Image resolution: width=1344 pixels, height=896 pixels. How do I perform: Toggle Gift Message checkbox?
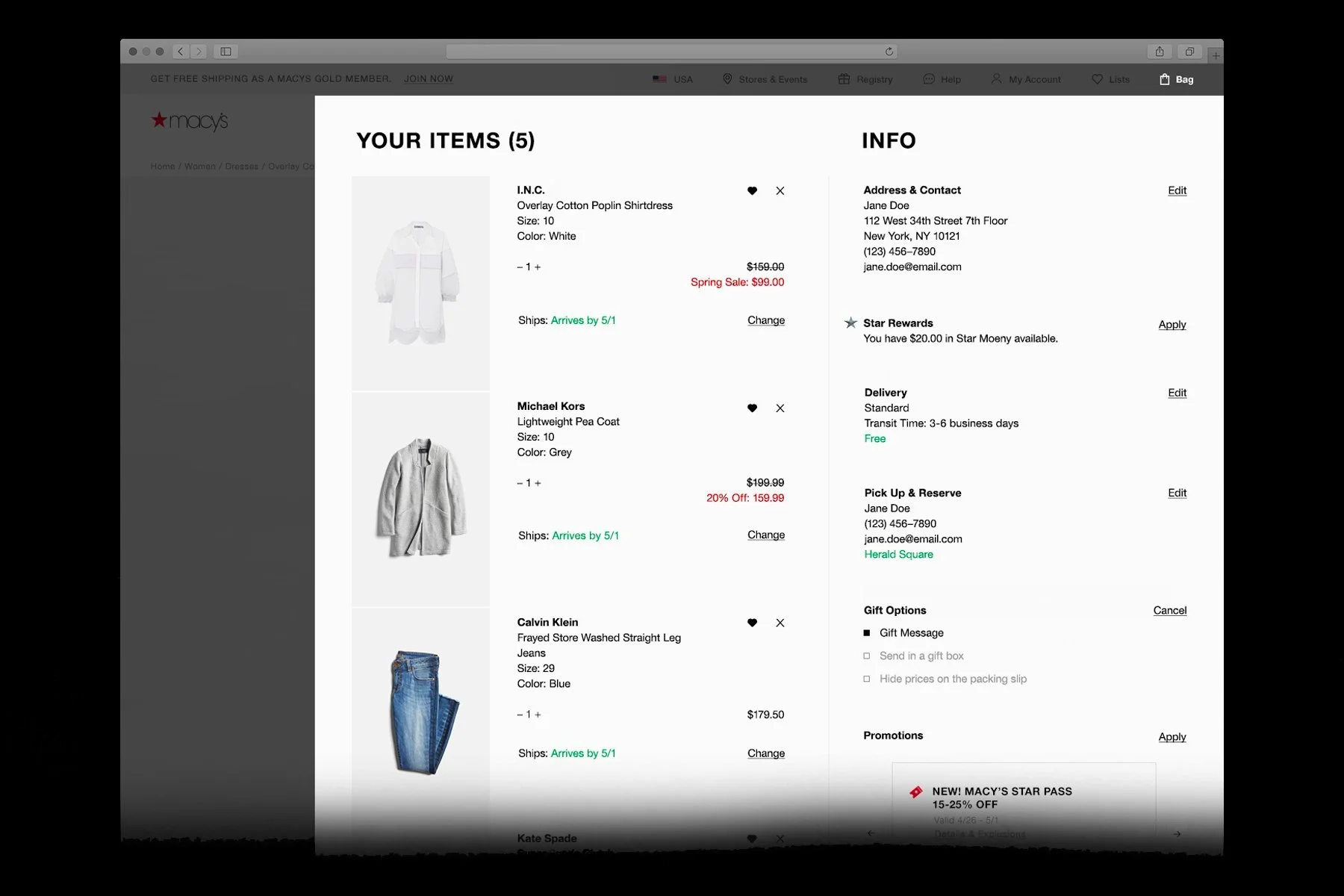tap(867, 633)
